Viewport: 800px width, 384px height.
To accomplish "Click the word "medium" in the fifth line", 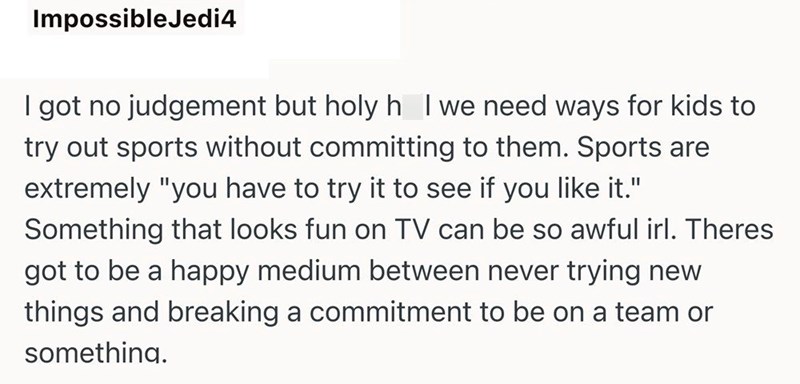I will tap(309, 271).
